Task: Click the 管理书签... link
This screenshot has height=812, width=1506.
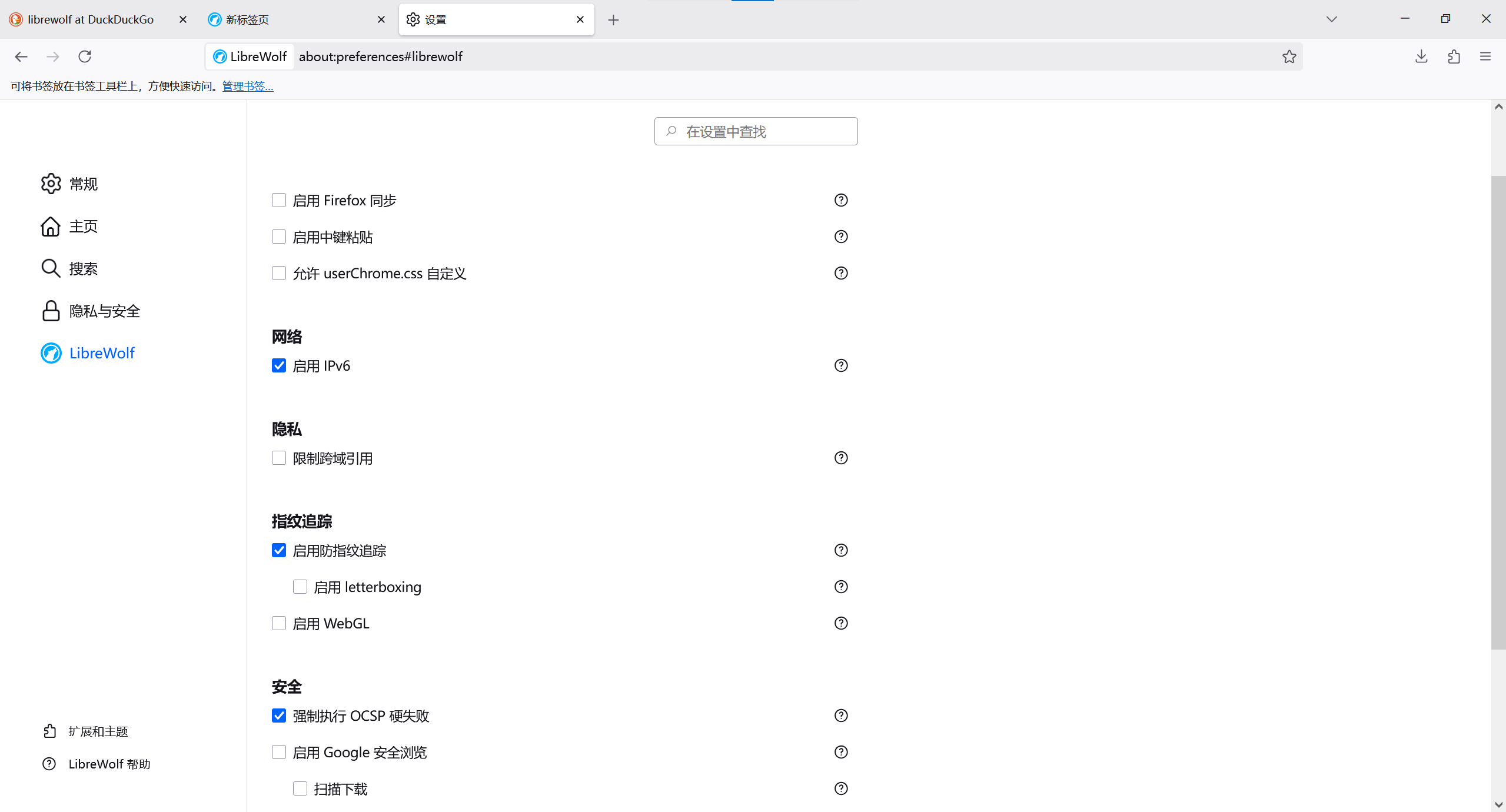Action: [x=248, y=86]
